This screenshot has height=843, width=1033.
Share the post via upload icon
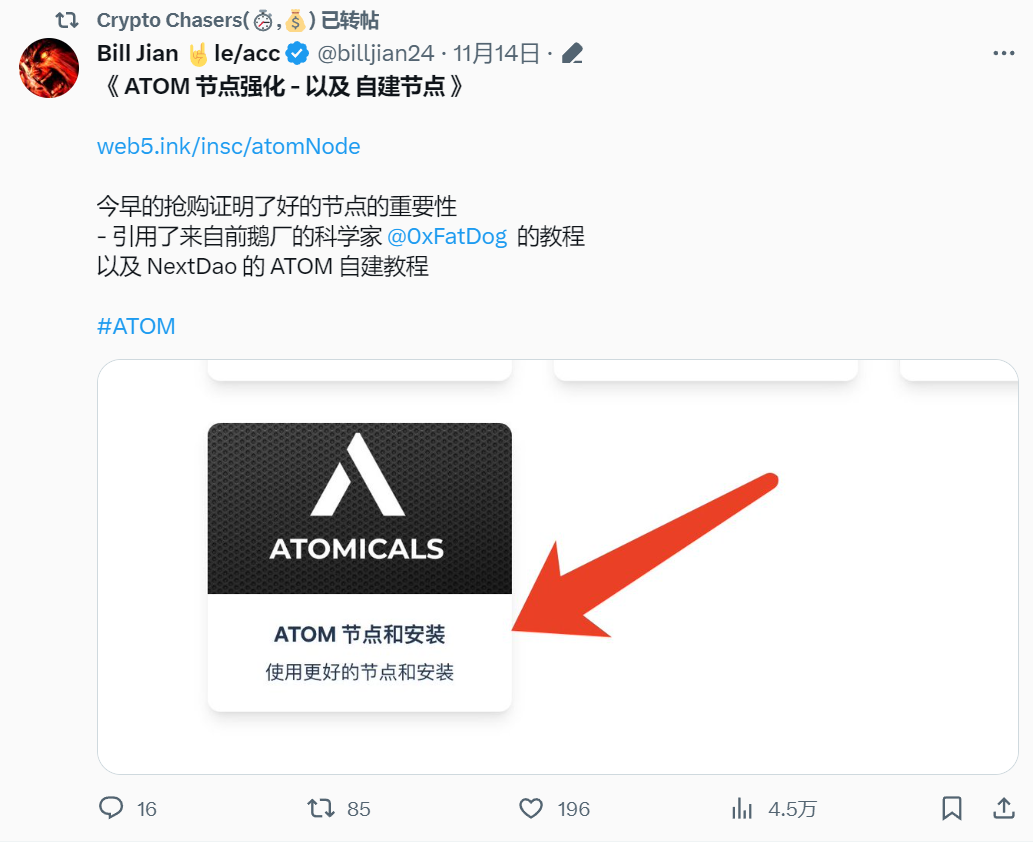(1003, 808)
